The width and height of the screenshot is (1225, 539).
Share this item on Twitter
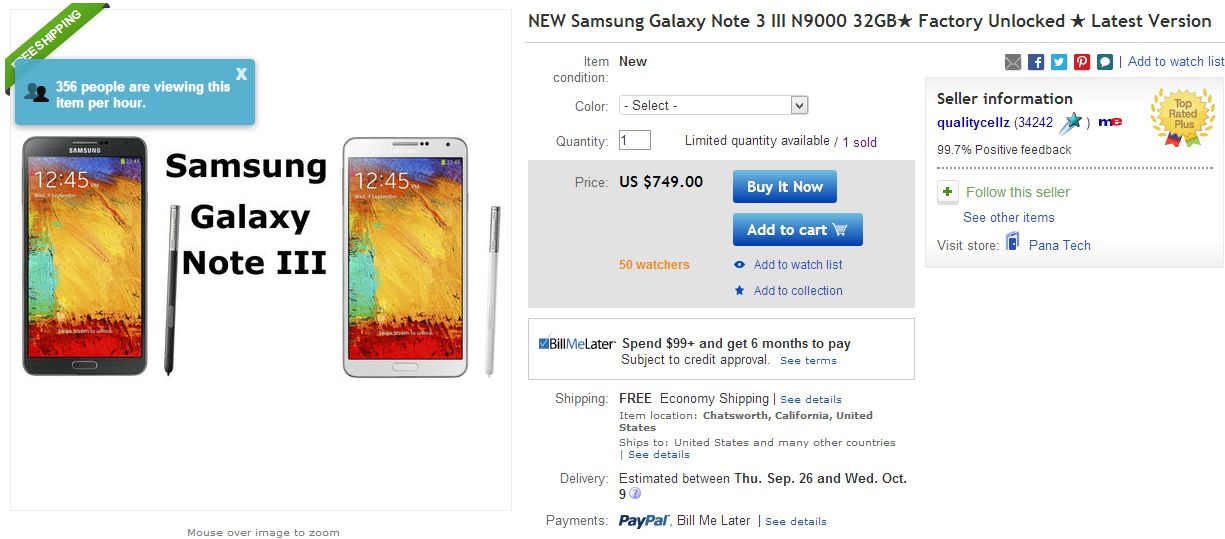[1059, 62]
